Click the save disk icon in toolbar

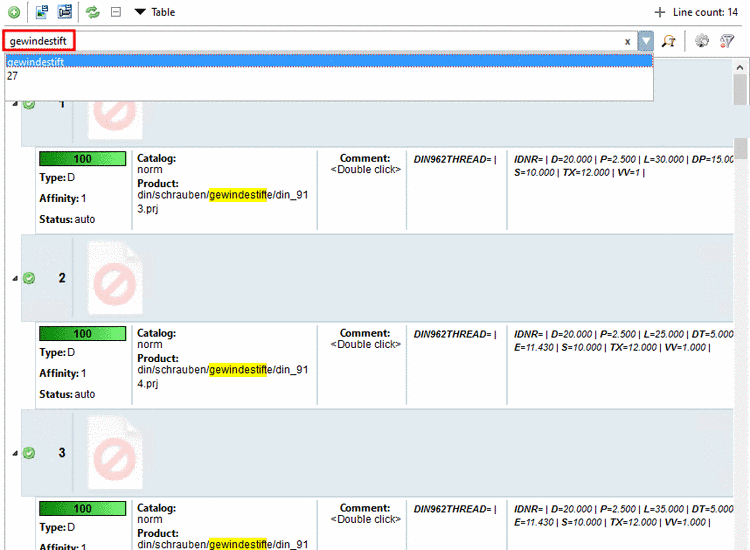click(65, 11)
